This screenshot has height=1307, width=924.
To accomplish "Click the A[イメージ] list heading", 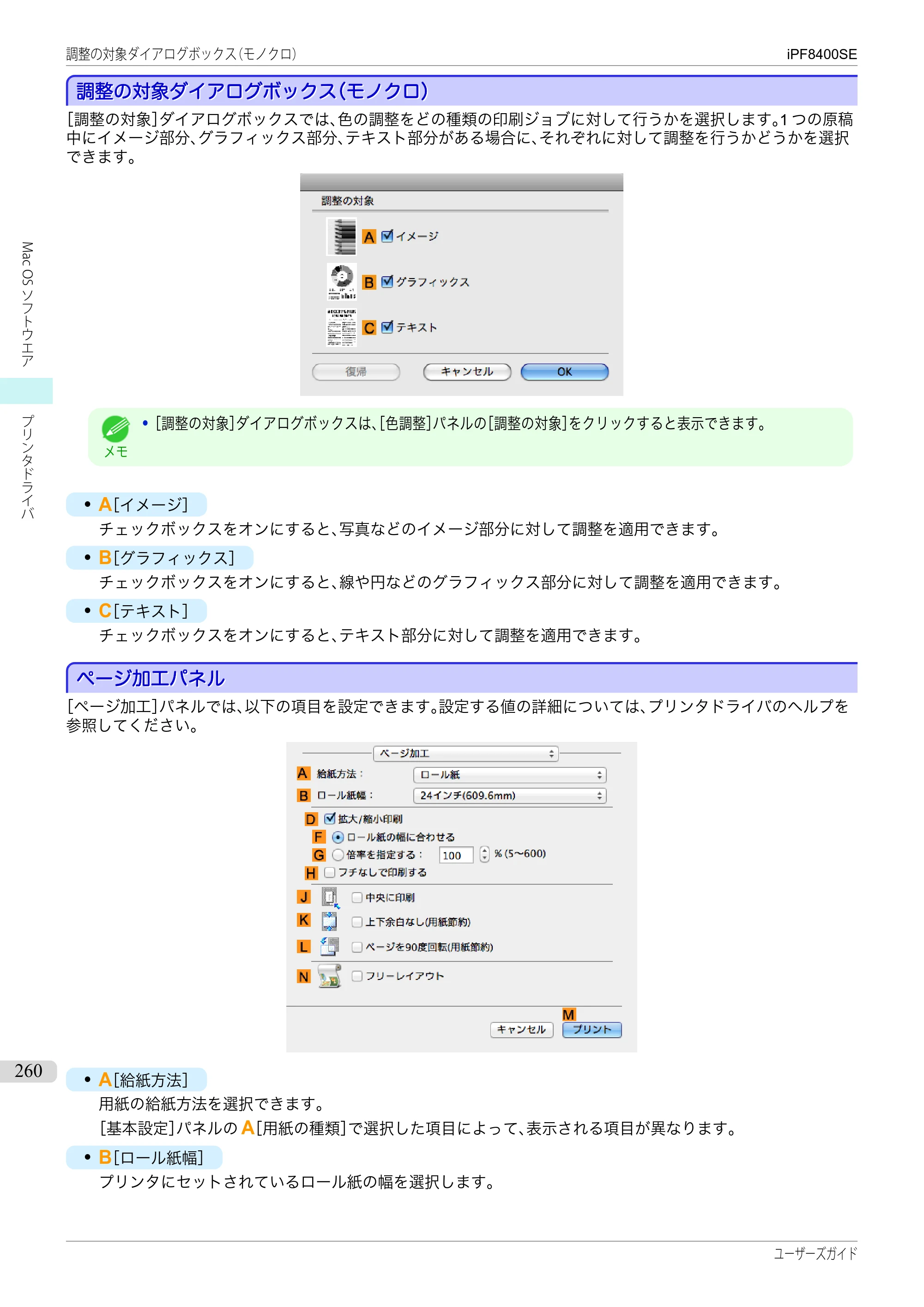I will 137,505.
